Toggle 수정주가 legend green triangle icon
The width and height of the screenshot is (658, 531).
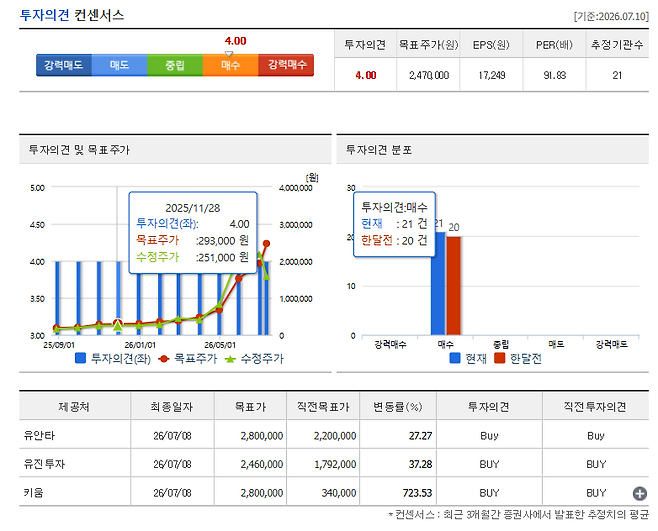230,359
